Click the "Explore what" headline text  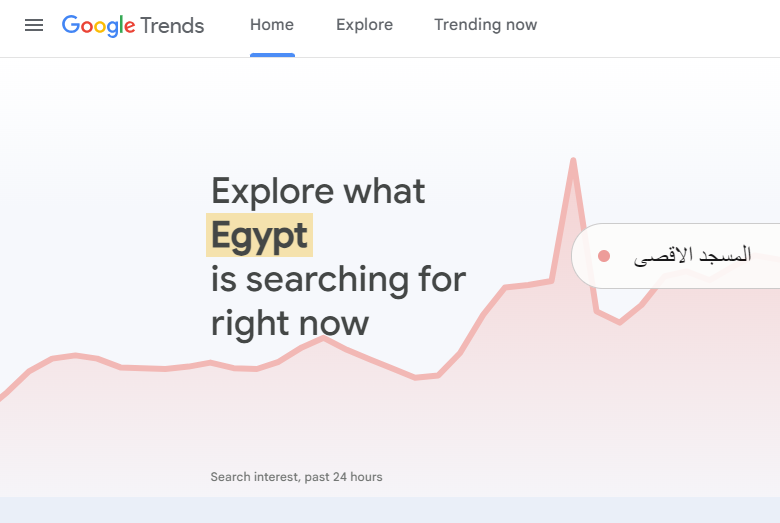coord(318,190)
